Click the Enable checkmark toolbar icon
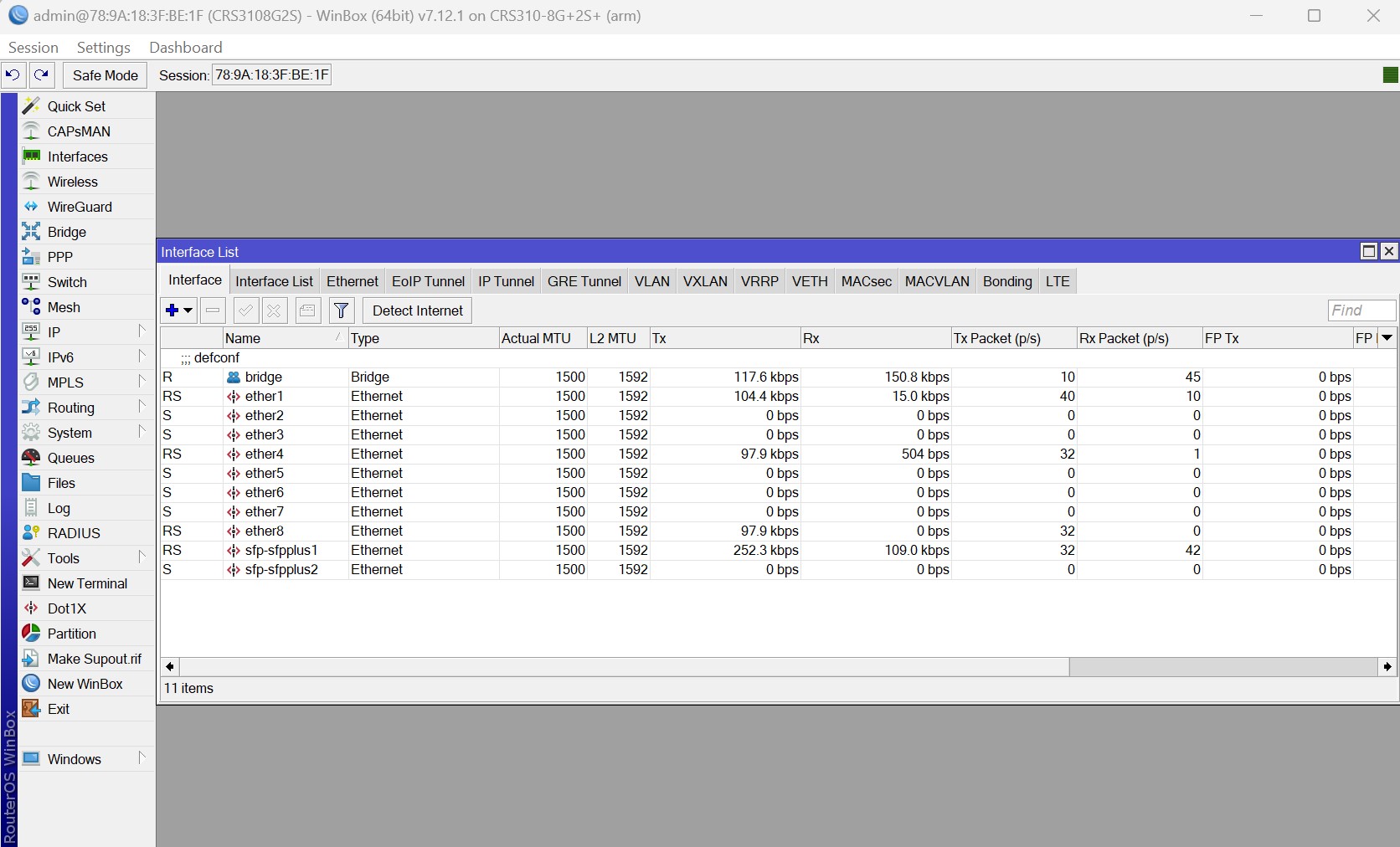The width and height of the screenshot is (1400, 847). click(245, 311)
